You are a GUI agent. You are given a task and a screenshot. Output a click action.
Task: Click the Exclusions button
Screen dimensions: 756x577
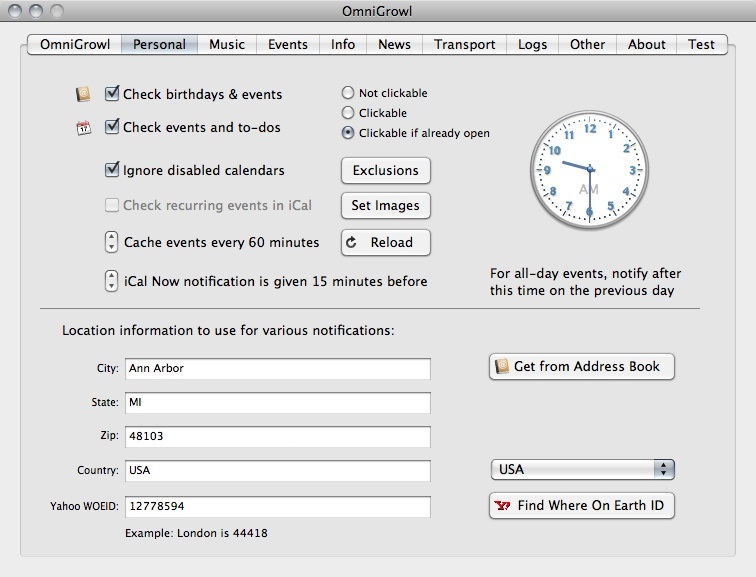[386, 171]
